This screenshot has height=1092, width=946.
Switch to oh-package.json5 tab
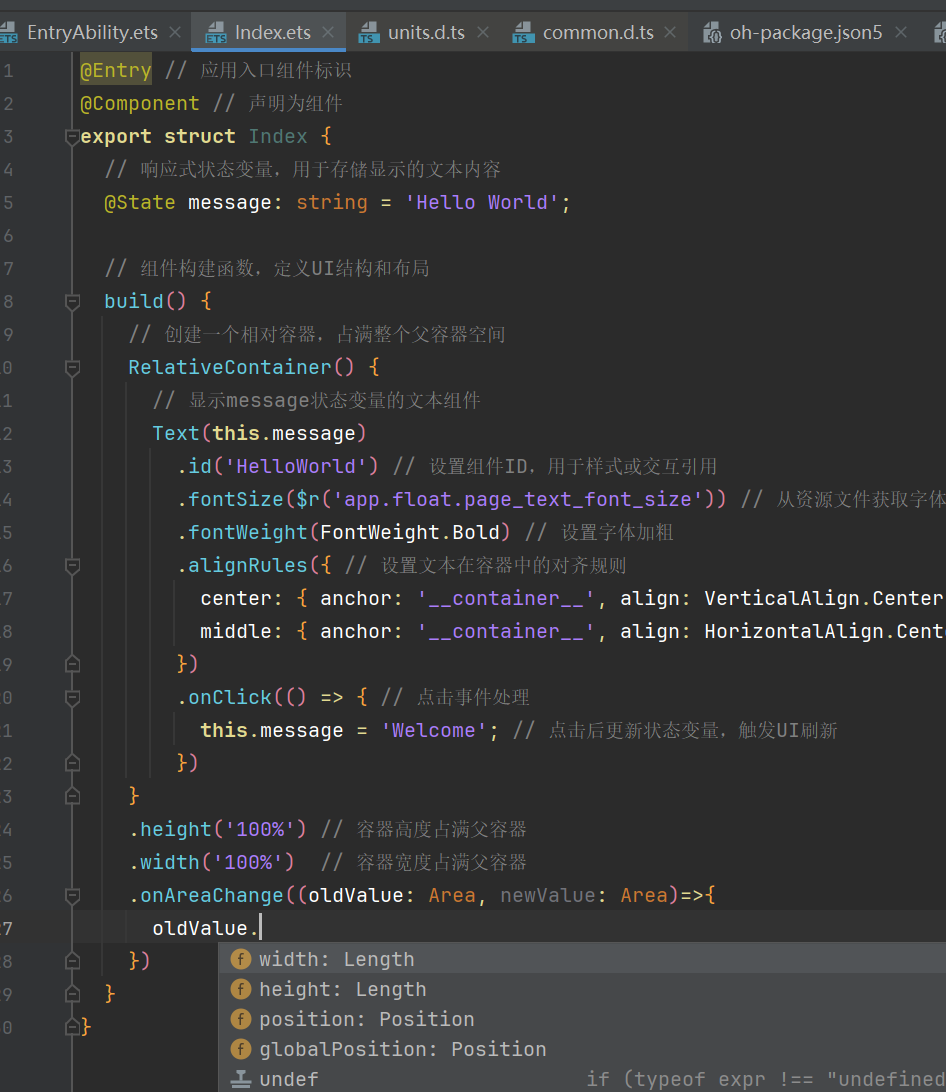(806, 33)
